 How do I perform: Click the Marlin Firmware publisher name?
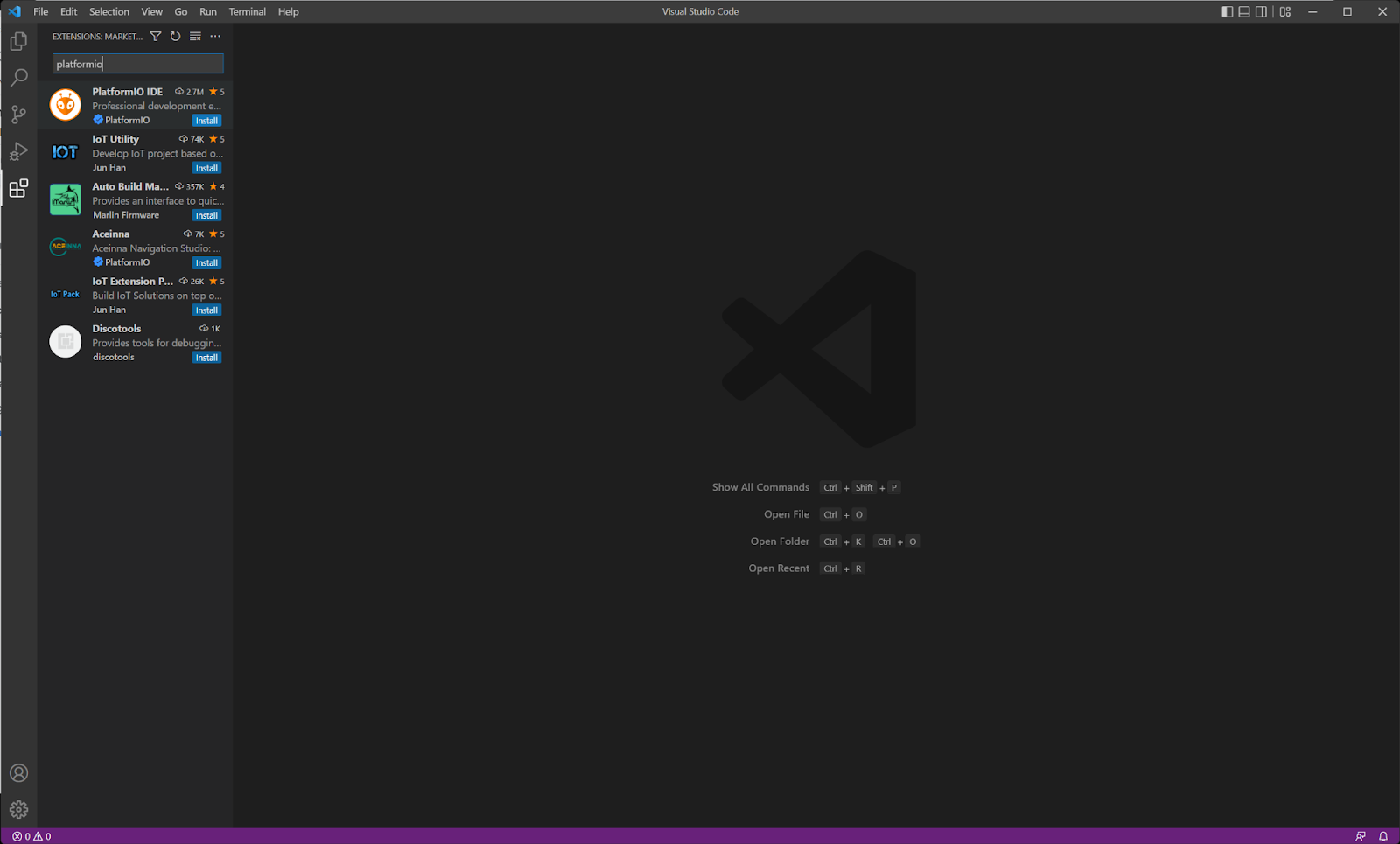(x=126, y=215)
